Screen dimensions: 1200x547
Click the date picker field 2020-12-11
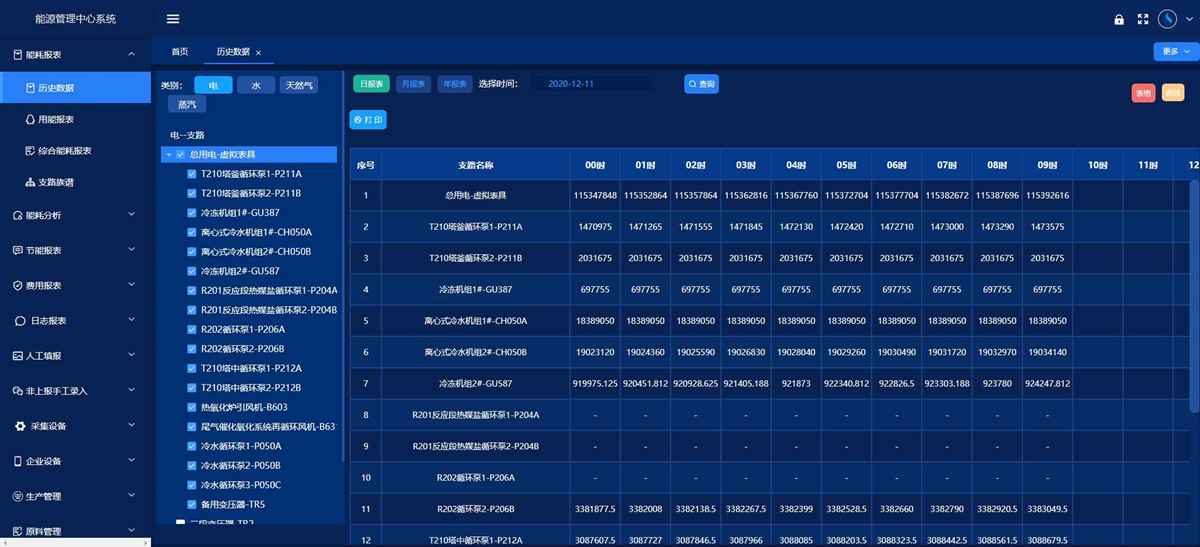[590, 84]
